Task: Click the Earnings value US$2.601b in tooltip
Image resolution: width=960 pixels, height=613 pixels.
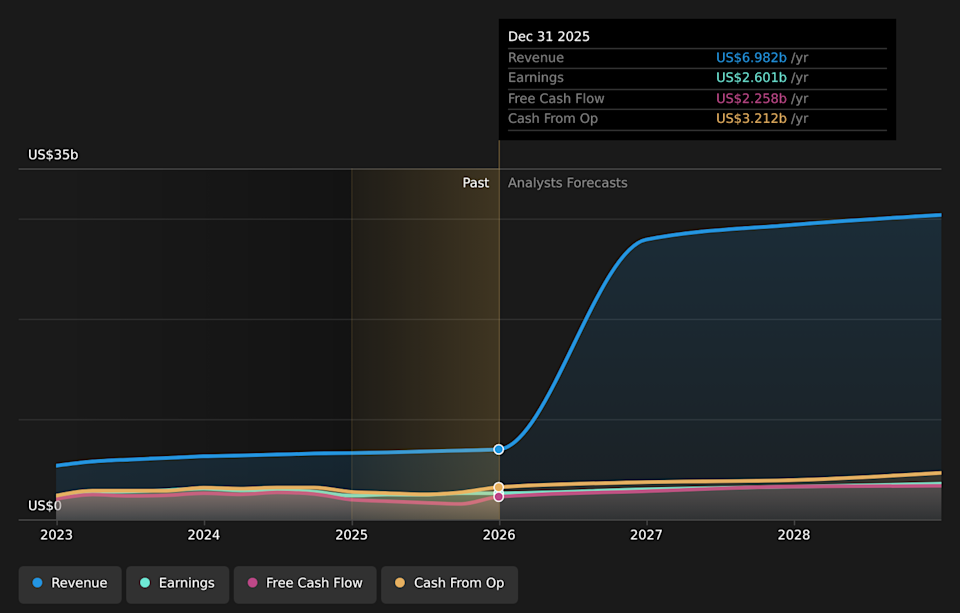Action: tap(751, 78)
